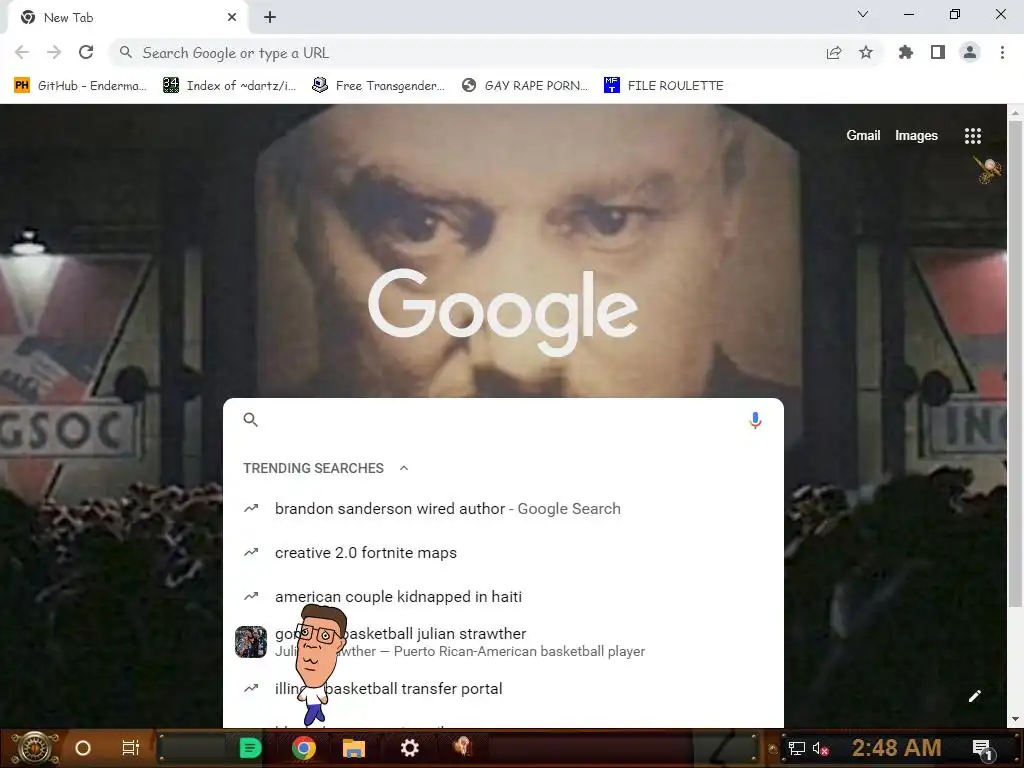Open the FILE ROULETTE bookmark
The image size is (1024, 768).
click(x=664, y=86)
